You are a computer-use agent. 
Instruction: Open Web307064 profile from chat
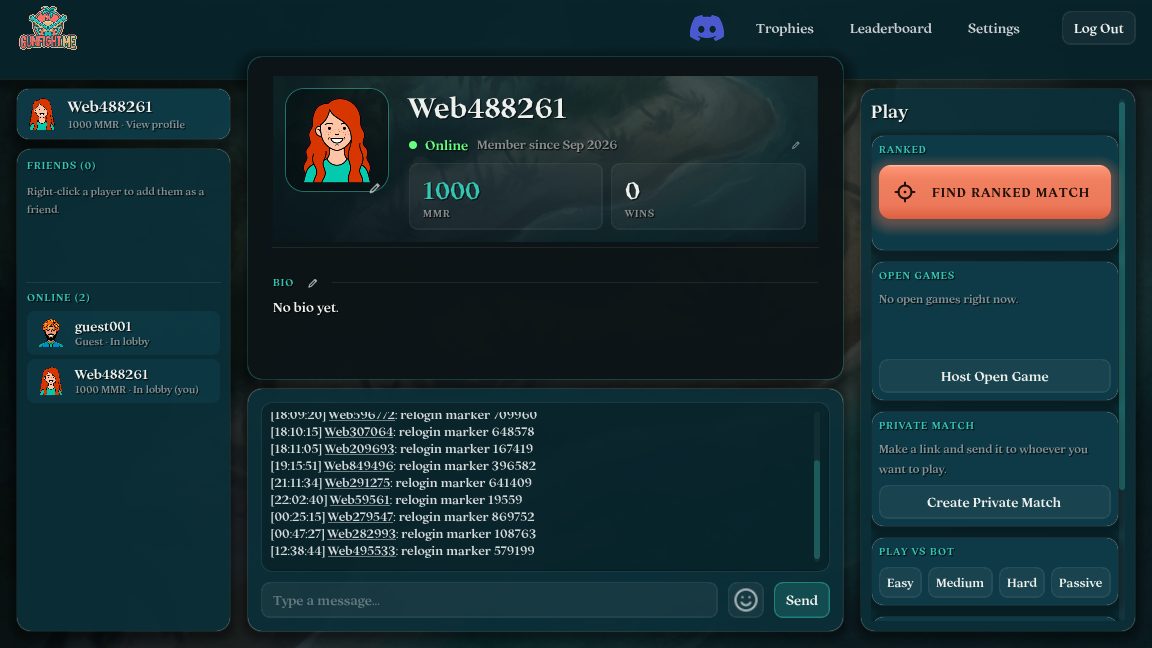point(359,432)
